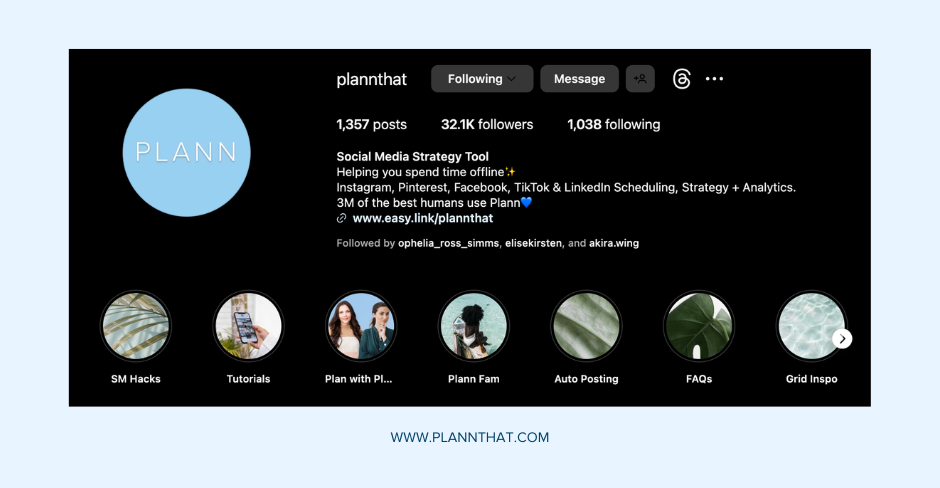Click the WWW.PLANNTHAT.COM caption
Image resolution: width=940 pixels, height=488 pixels.
coord(469,438)
